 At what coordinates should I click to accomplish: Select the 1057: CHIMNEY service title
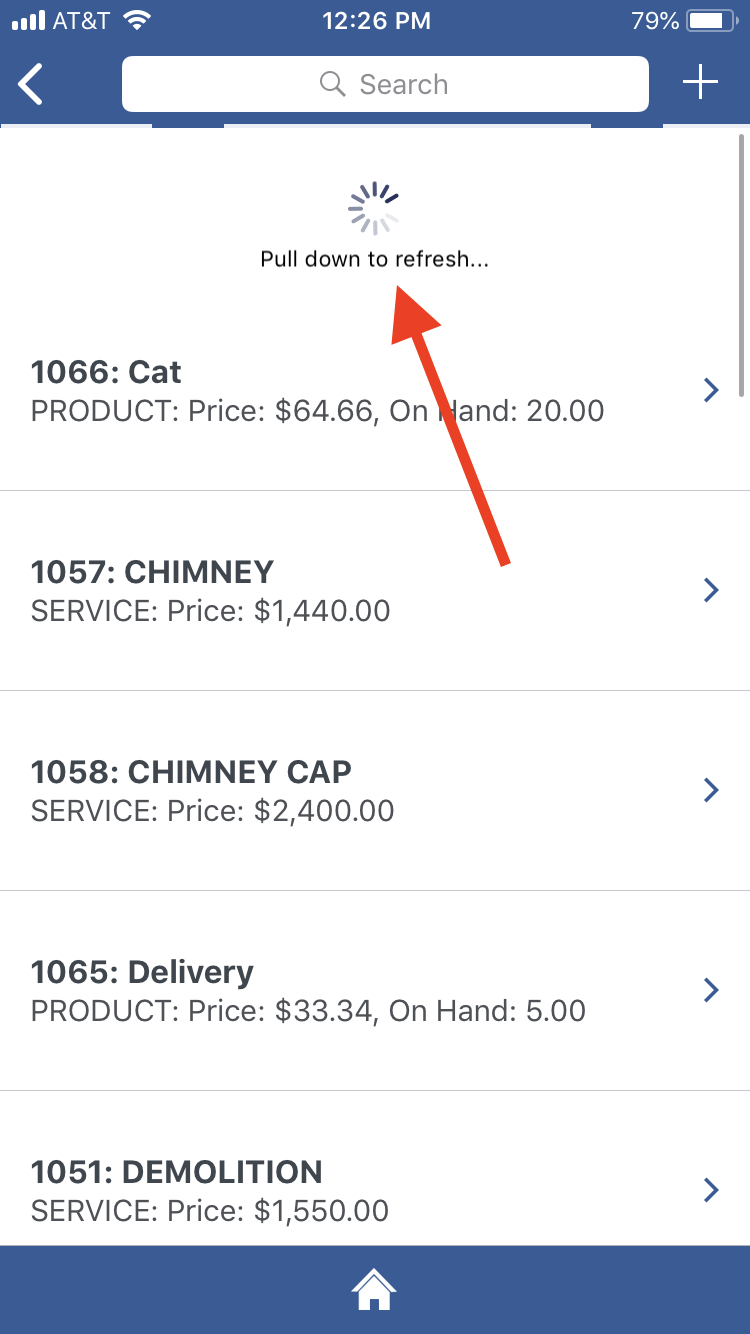coord(152,572)
